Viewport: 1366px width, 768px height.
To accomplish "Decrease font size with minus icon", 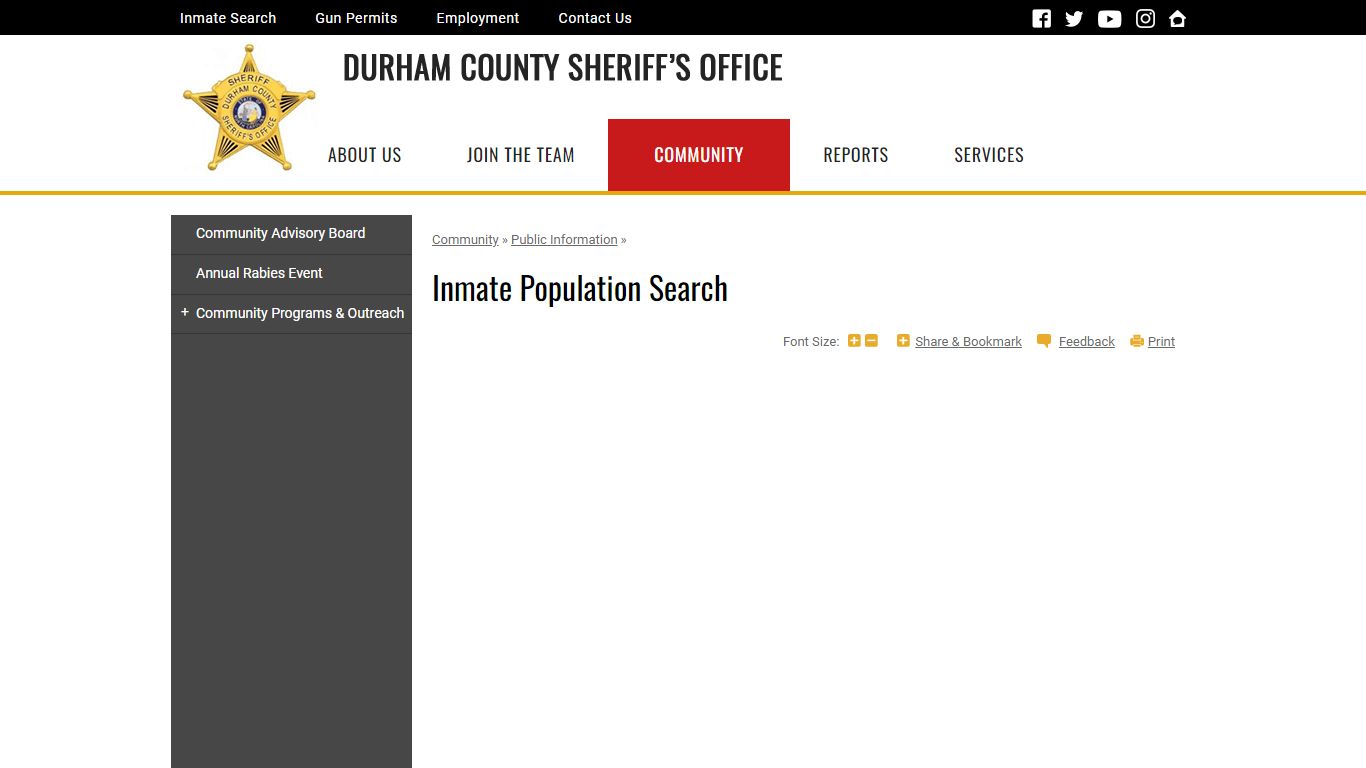I will (x=871, y=341).
